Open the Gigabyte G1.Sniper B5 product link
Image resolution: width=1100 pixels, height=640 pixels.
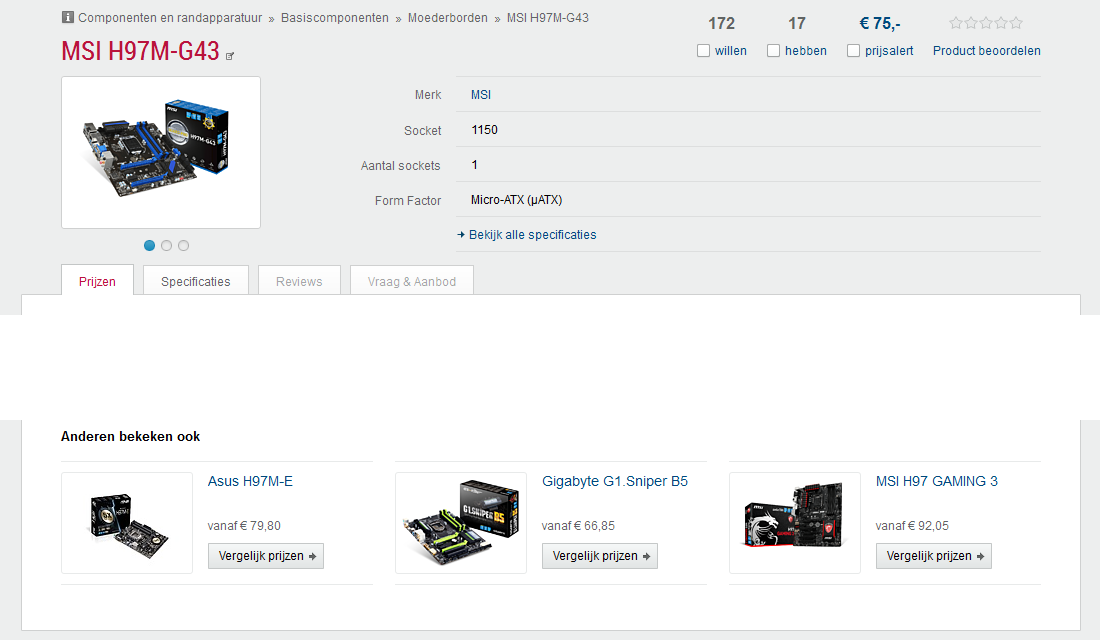[615, 481]
